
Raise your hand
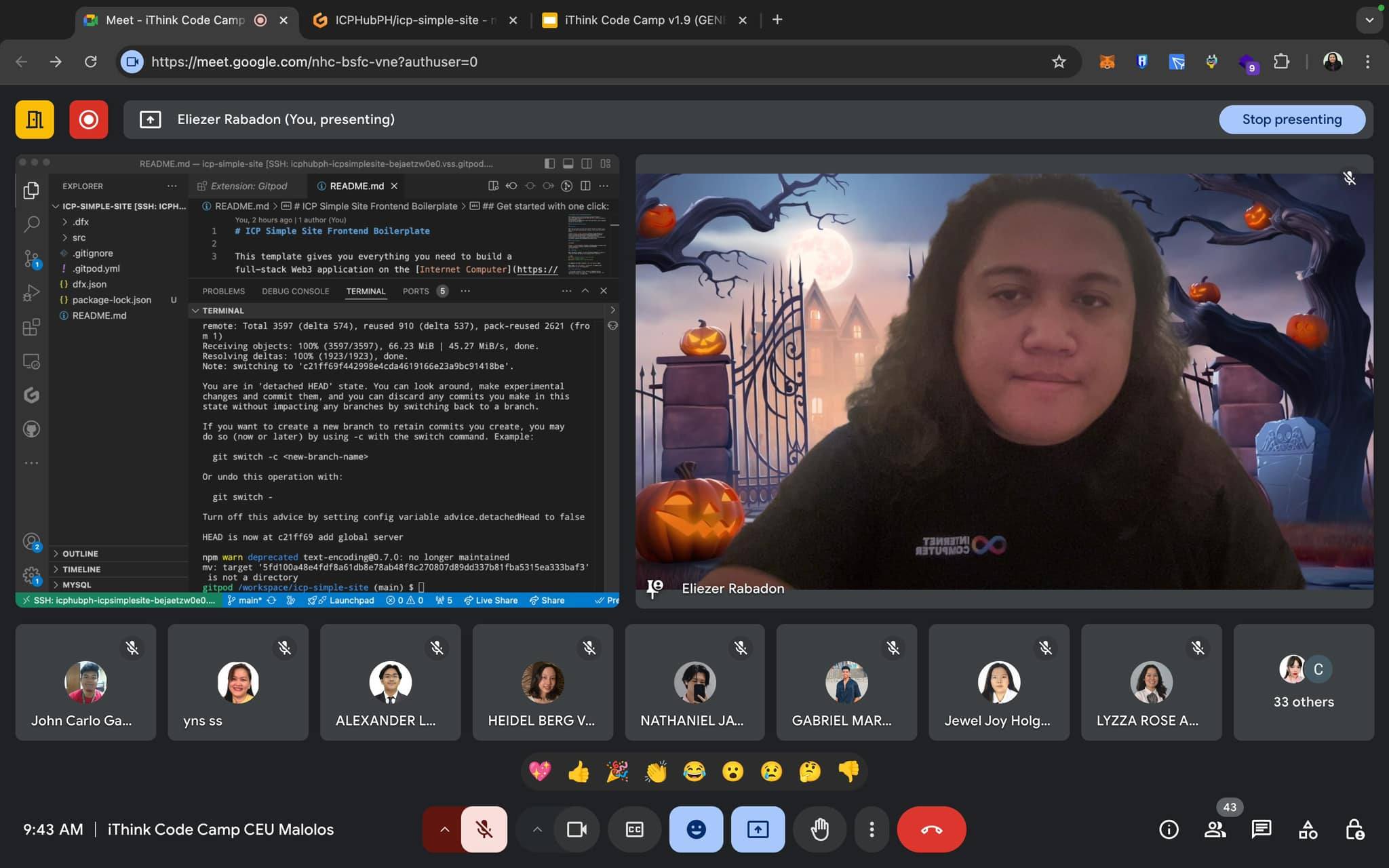point(819,829)
